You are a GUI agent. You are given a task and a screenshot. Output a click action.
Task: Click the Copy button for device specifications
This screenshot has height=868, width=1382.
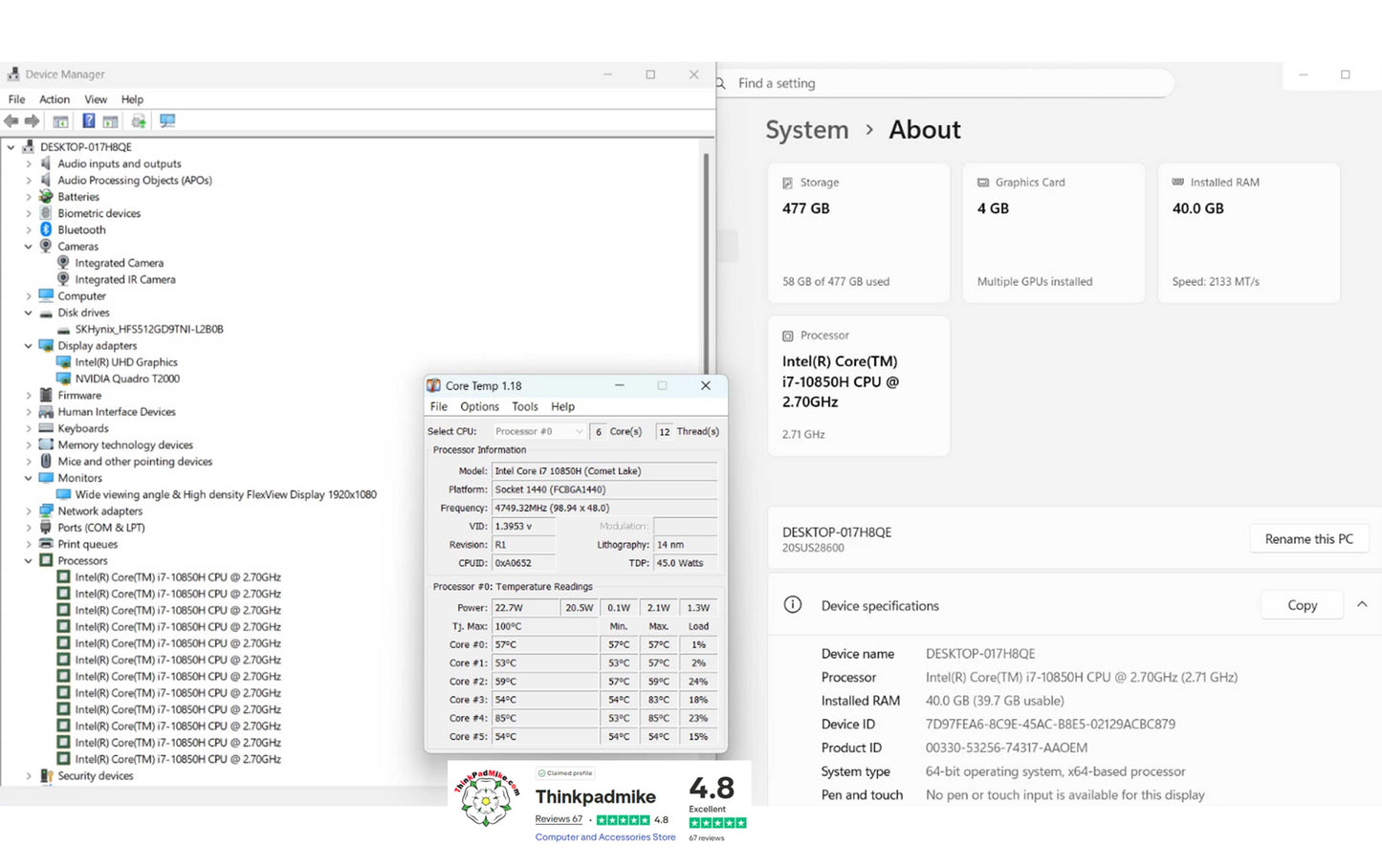pos(1302,605)
